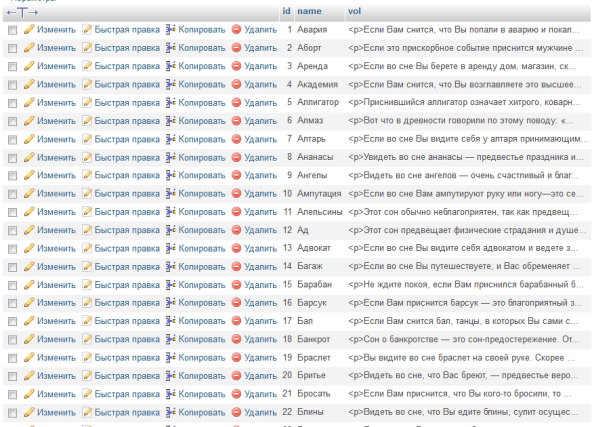The image size is (592, 427).
Task: Click the red delete icon for row Ананасы
Action: [x=236, y=157]
